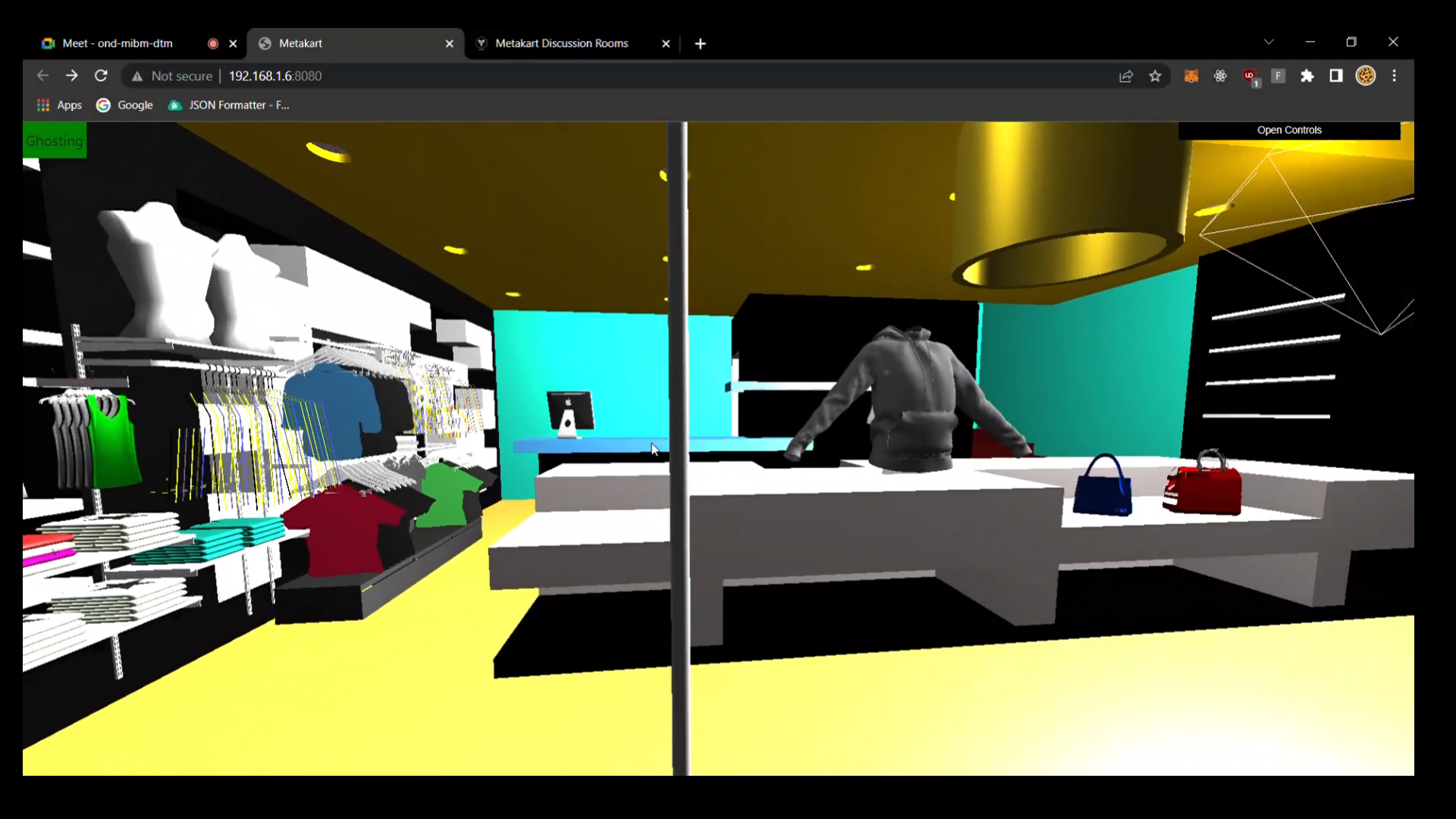Viewport: 1456px width, 819px height.
Task: Open the Google bookmark
Action: [x=125, y=105]
